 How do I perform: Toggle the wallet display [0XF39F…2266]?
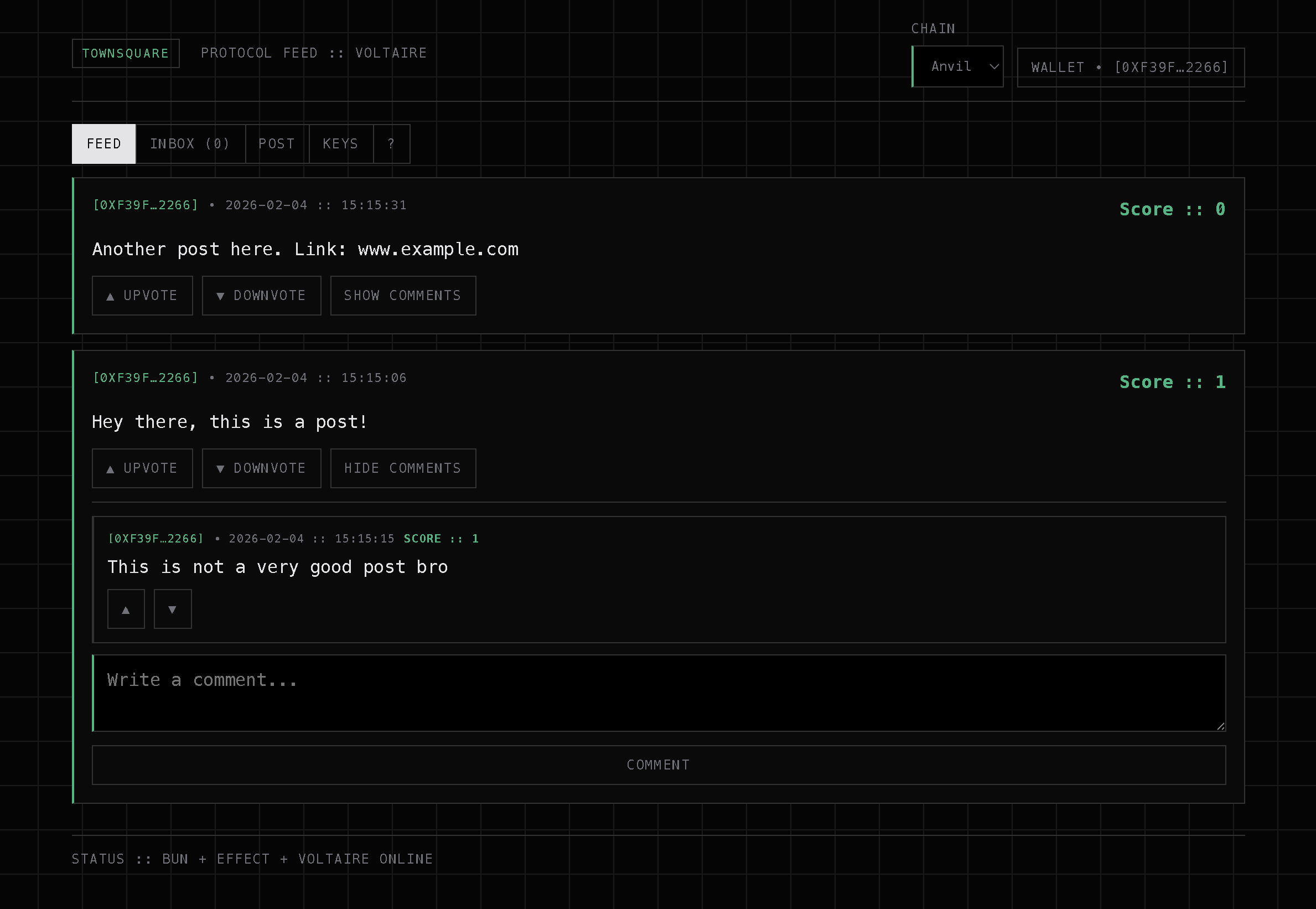(x=1130, y=66)
